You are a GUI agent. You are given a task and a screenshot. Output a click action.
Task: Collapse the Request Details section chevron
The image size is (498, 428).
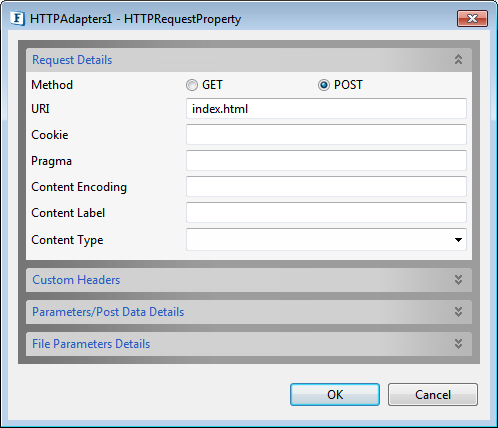point(458,60)
